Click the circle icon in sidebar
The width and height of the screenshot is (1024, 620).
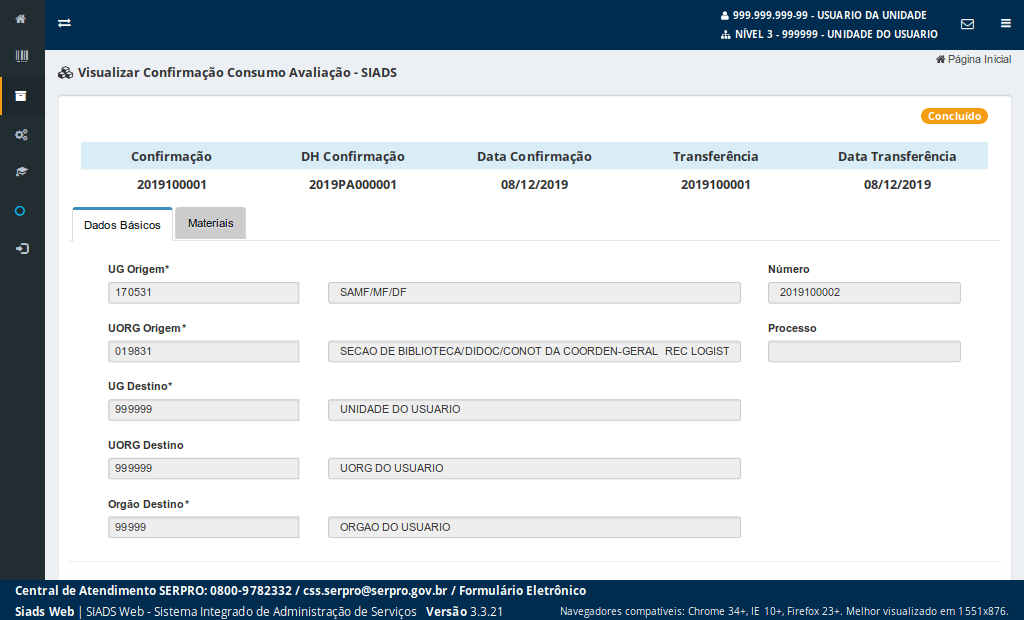tap(20, 211)
